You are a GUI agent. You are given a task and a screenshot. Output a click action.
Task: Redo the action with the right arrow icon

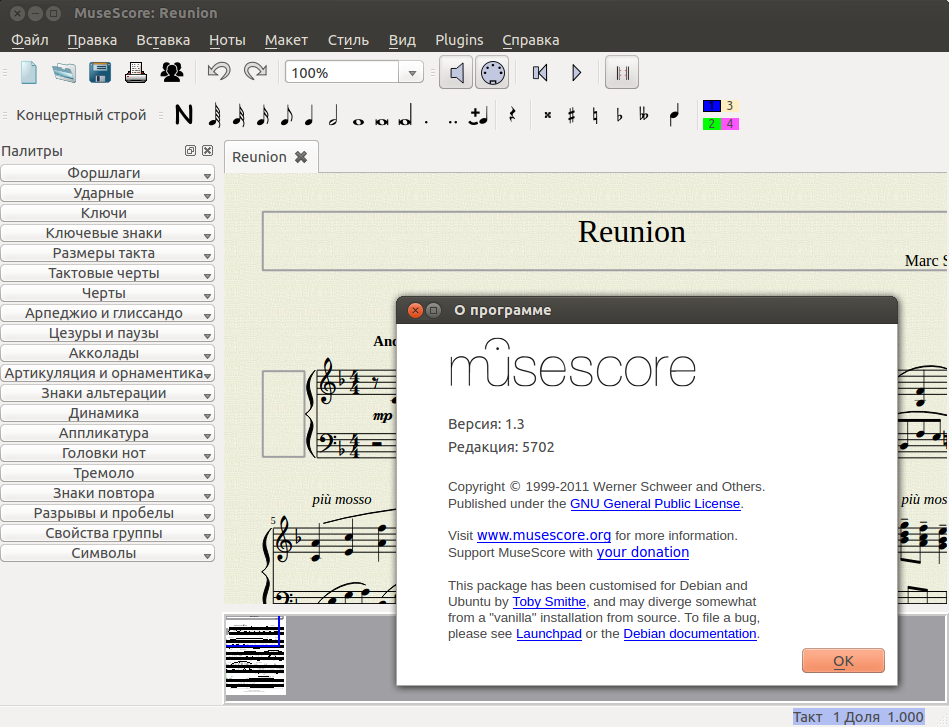tap(255, 72)
